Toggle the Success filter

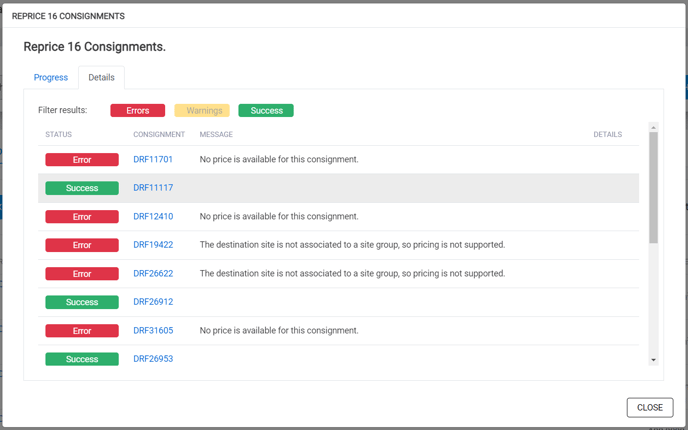[x=266, y=111]
